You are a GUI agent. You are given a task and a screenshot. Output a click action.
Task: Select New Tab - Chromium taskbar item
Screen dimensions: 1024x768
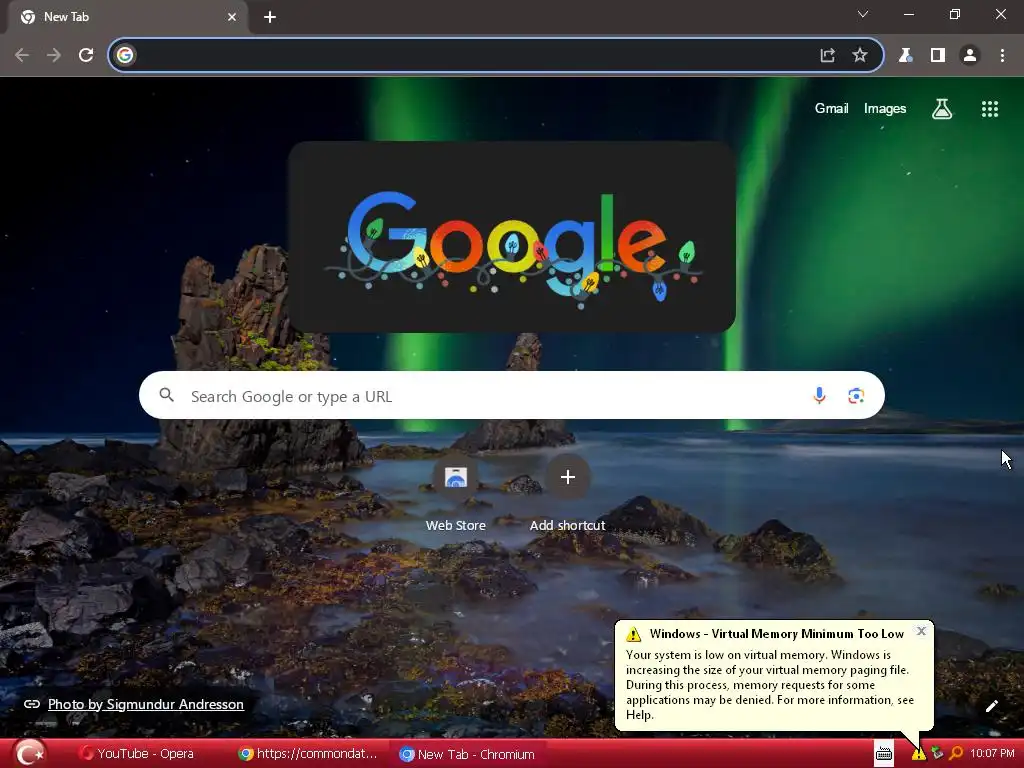coord(468,754)
